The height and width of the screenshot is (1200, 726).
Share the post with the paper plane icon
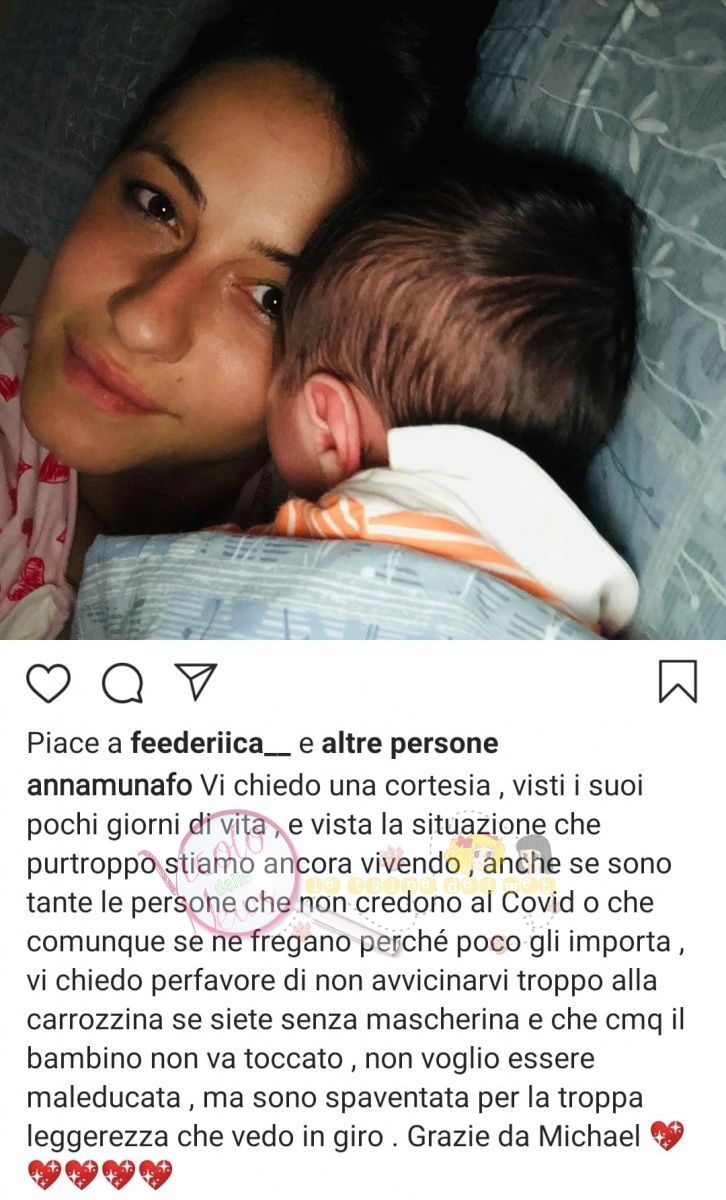click(x=196, y=681)
